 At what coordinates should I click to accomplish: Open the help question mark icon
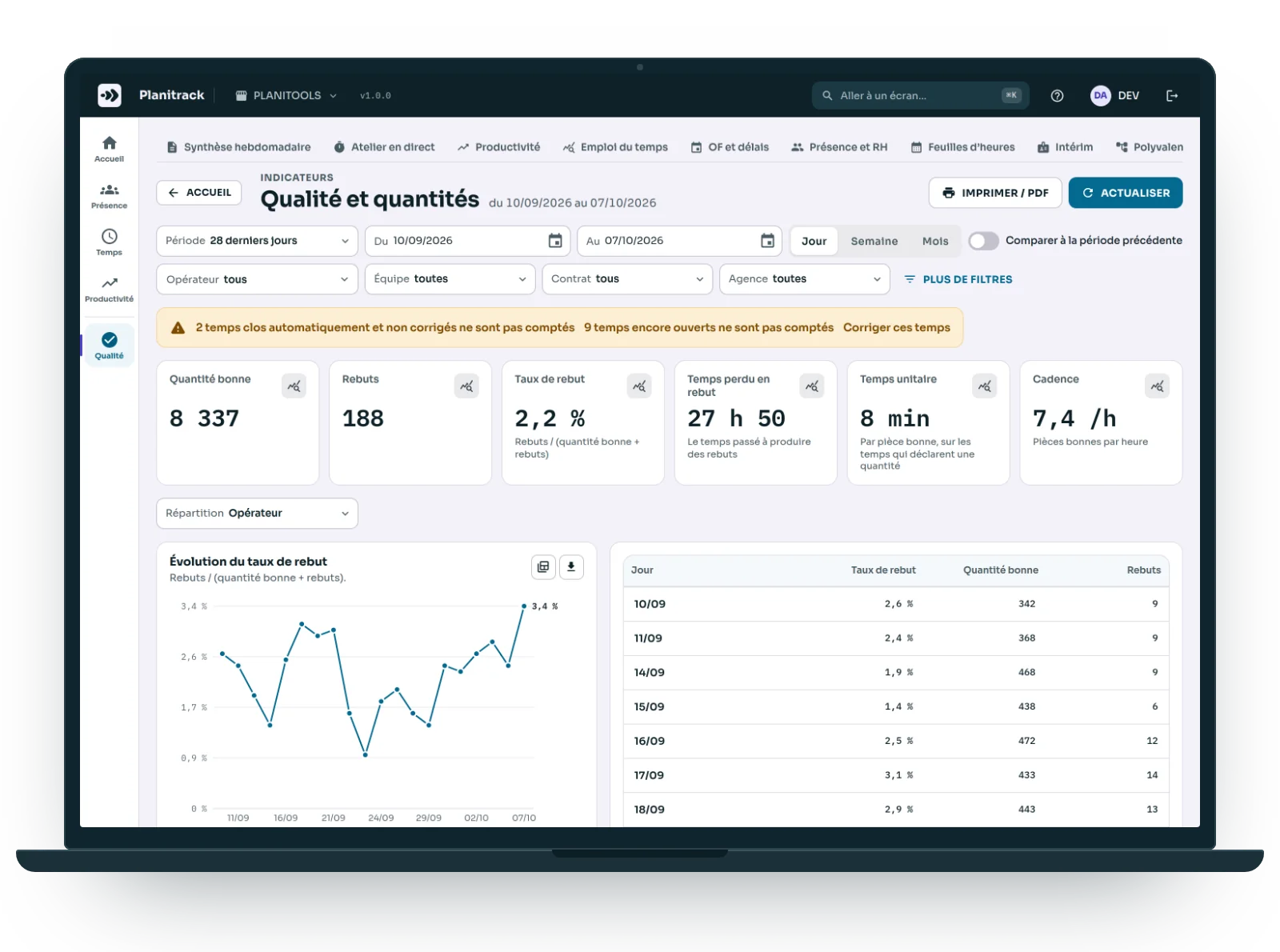(1057, 95)
